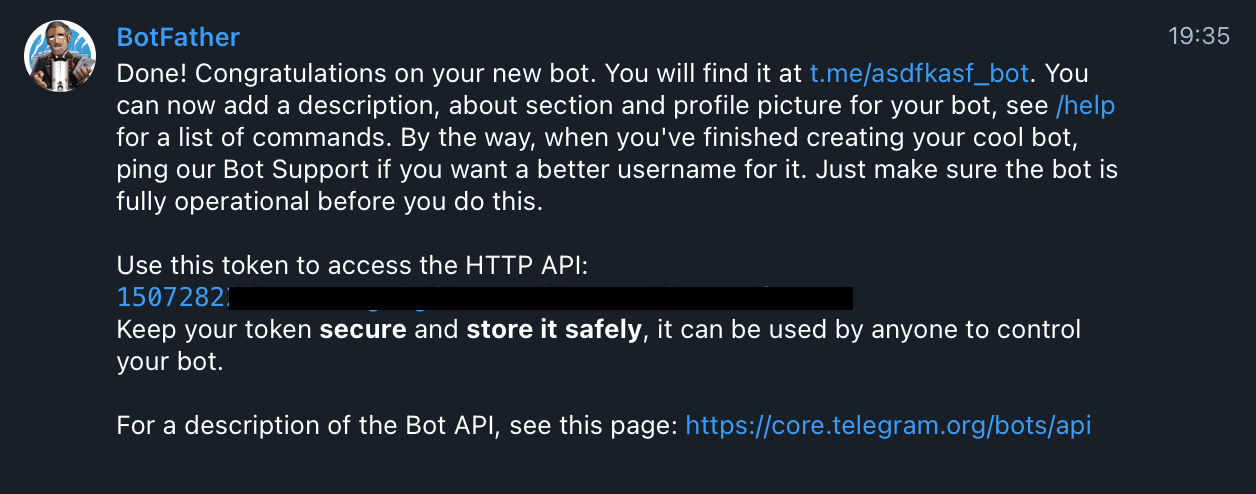Click the blacked-out token redaction bar
Image resolution: width=1256 pixels, height=494 pixels.
[x=541, y=297]
